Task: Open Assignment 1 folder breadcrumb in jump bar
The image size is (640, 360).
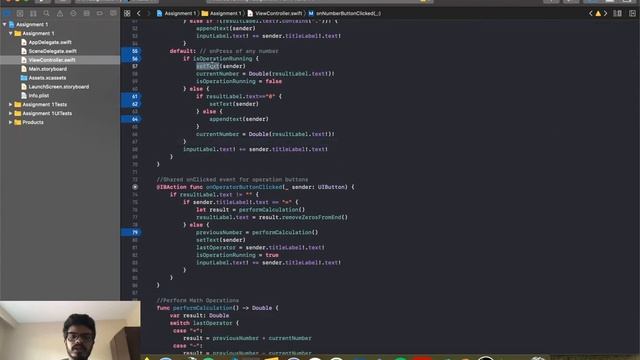Action: [221, 13]
